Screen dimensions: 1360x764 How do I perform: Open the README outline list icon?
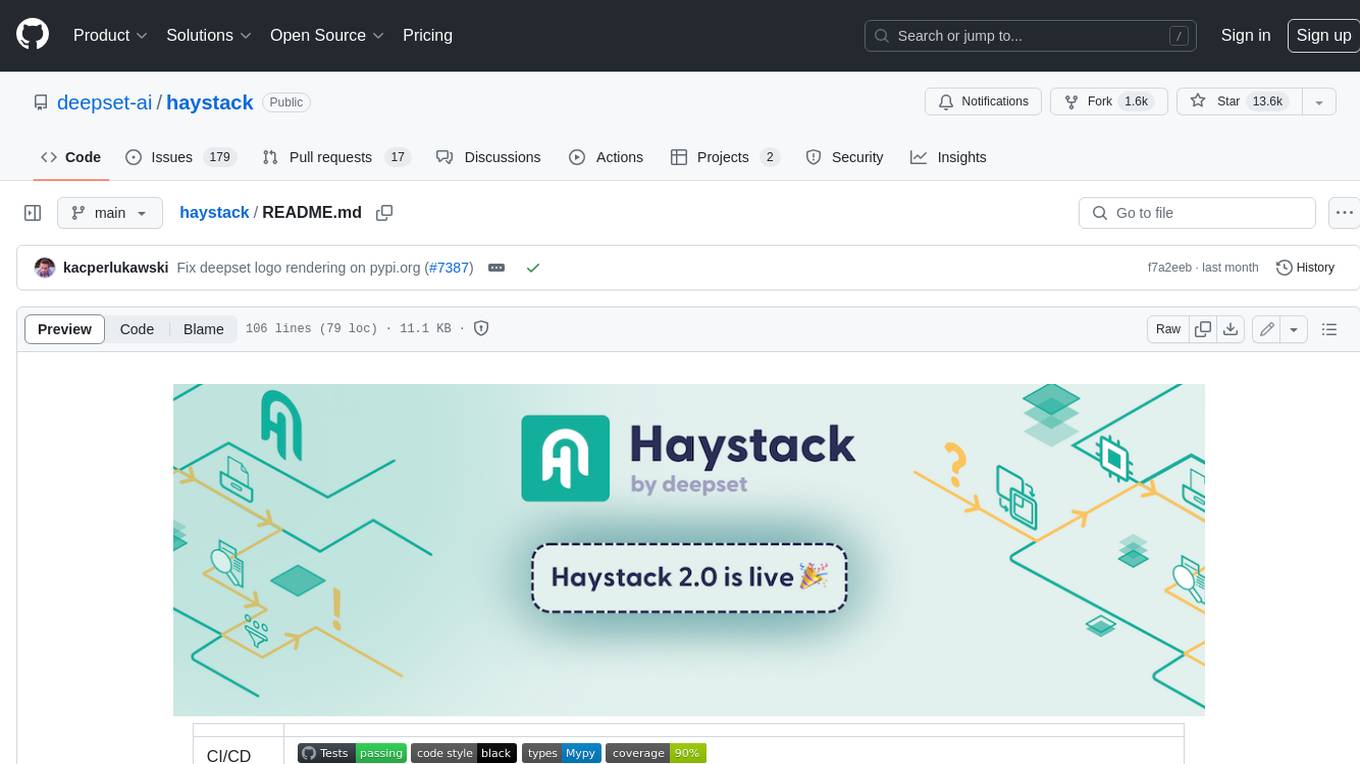point(1329,329)
